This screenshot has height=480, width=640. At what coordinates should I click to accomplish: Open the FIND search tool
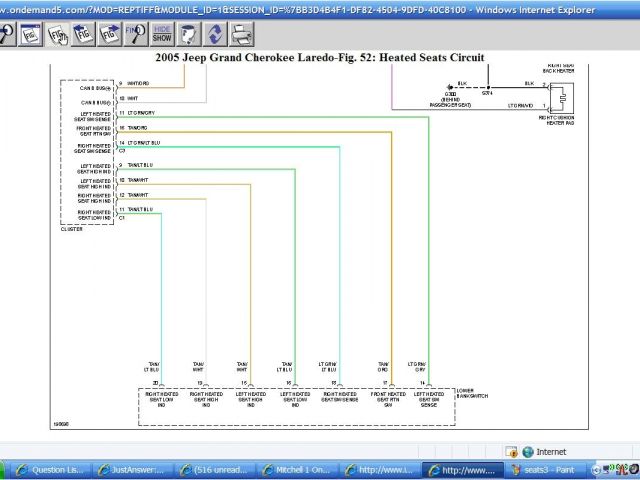pyautogui.click(x=135, y=34)
